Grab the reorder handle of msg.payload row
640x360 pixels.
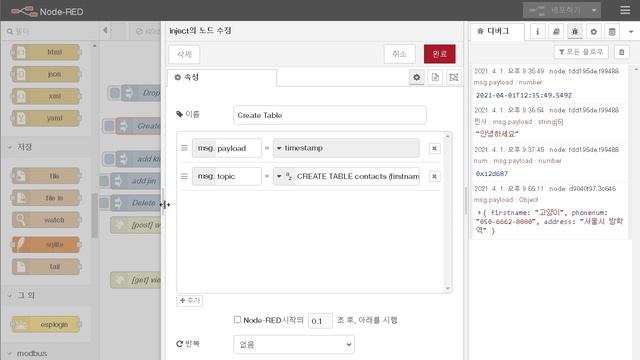tap(184, 148)
